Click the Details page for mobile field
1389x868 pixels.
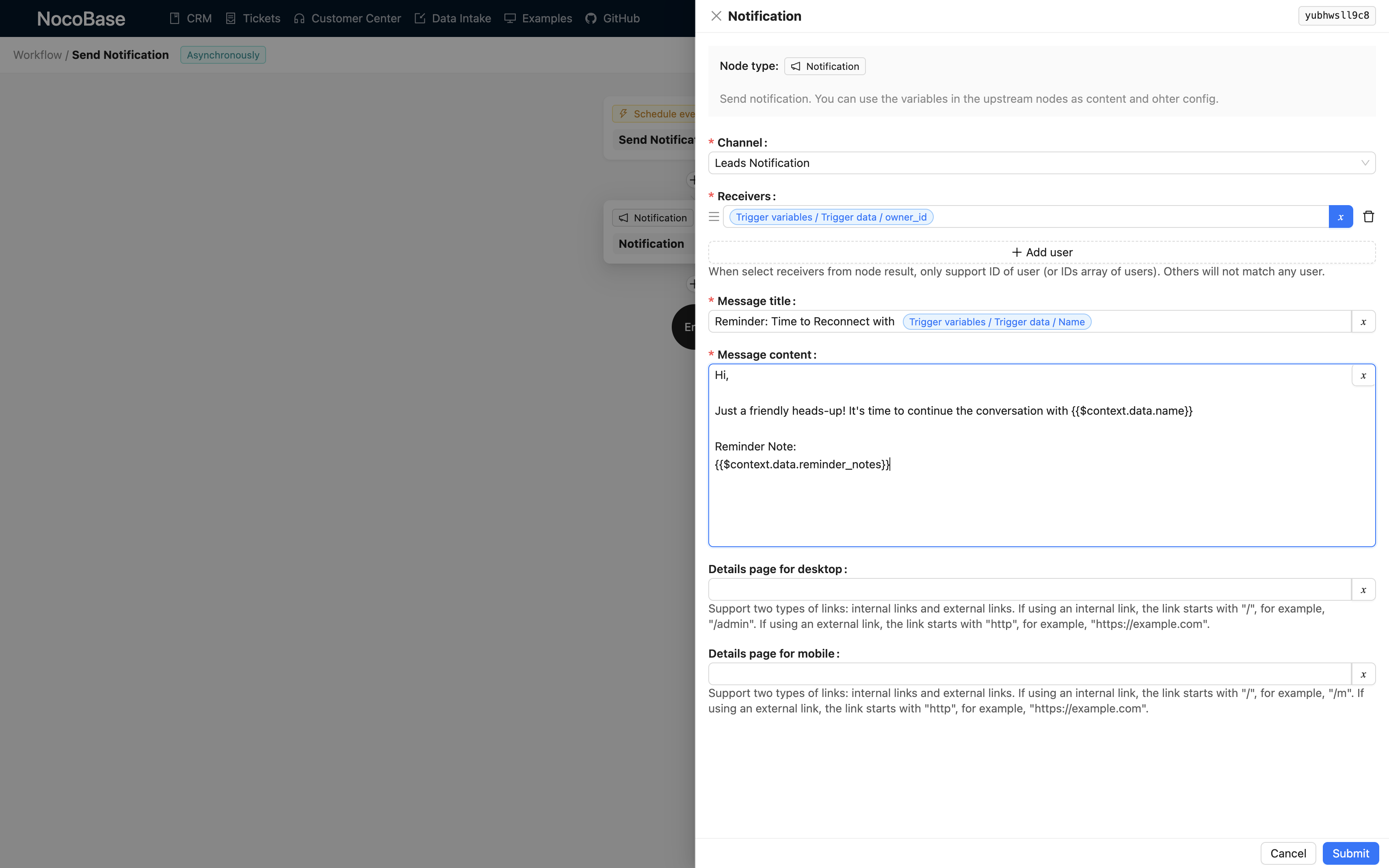[1029, 674]
